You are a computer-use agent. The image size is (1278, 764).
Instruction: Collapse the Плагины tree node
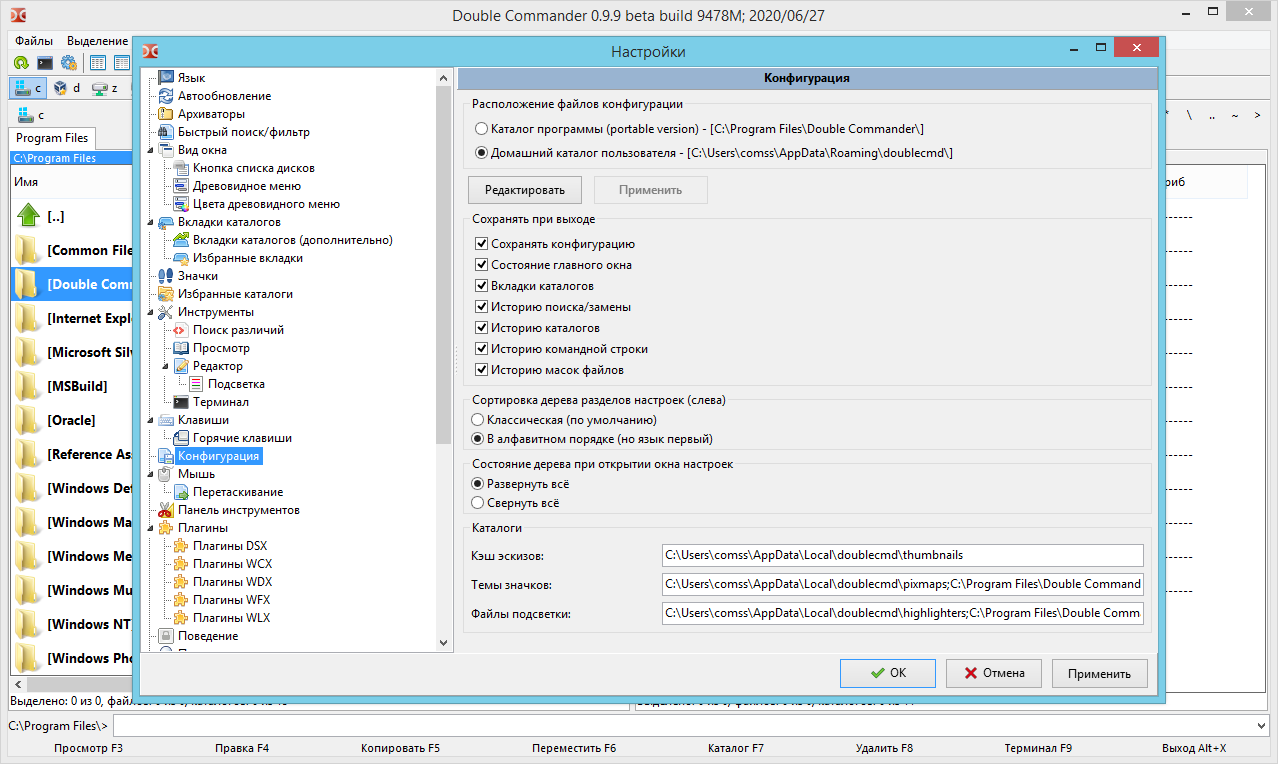(x=151, y=528)
